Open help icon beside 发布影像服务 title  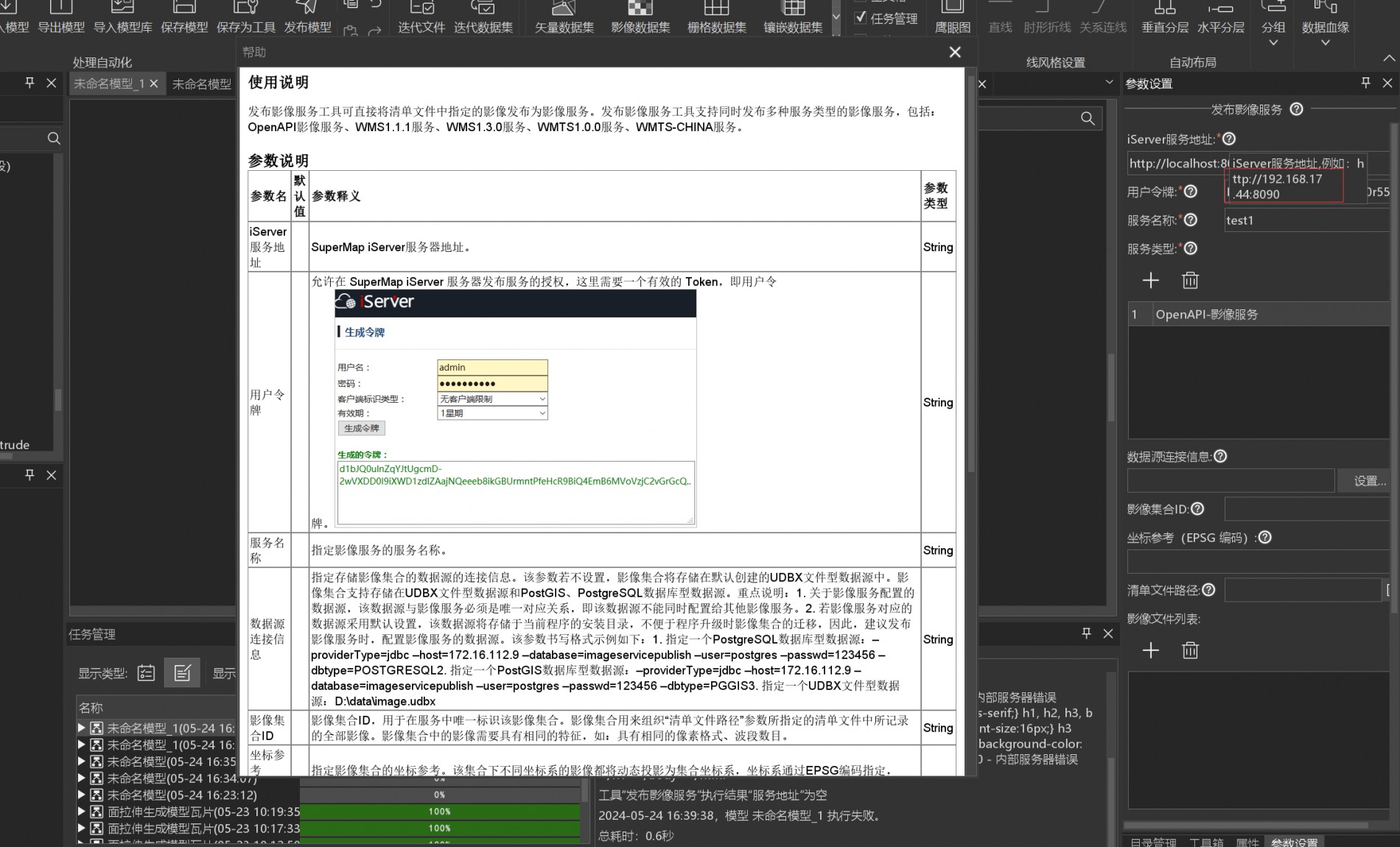click(x=1297, y=109)
